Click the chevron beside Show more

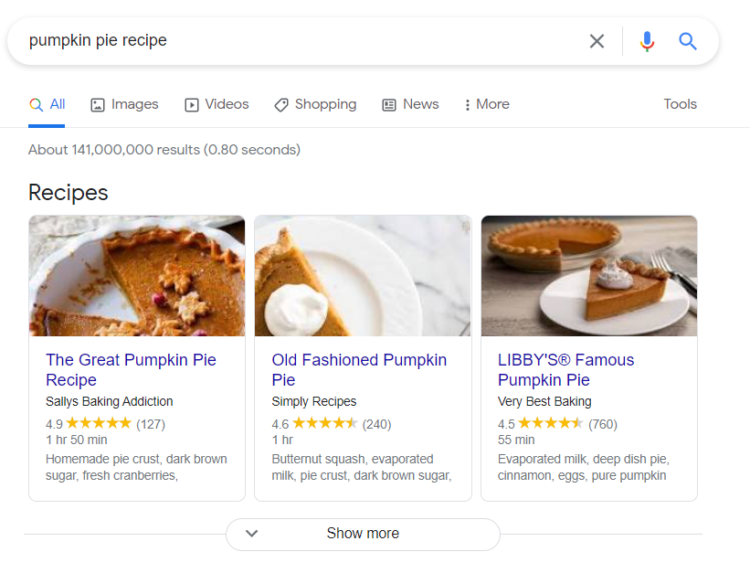click(x=252, y=534)
